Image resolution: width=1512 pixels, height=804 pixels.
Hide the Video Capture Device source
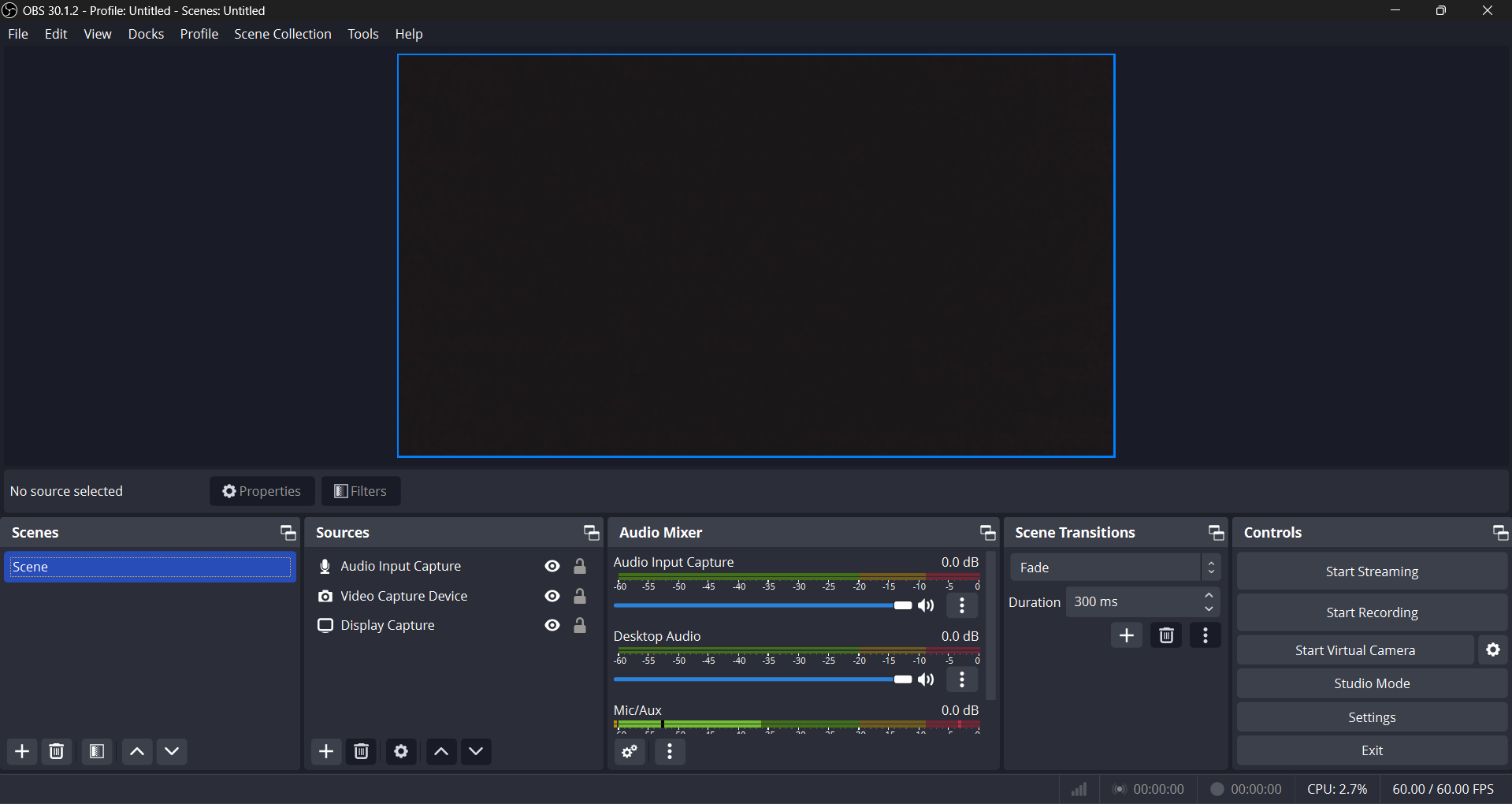(552, 596)
